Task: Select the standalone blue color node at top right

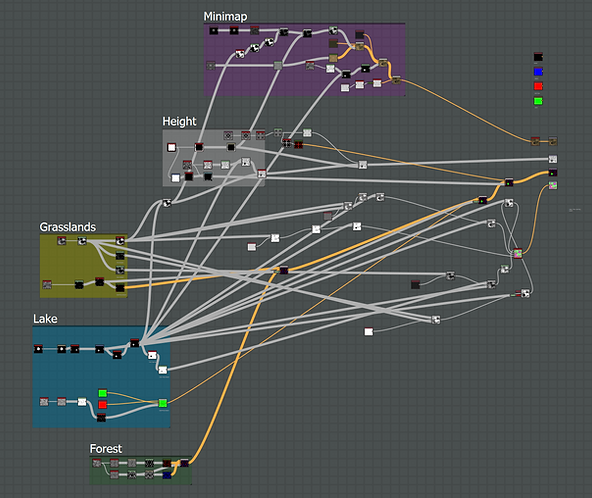Action: (x=538, y=71)
